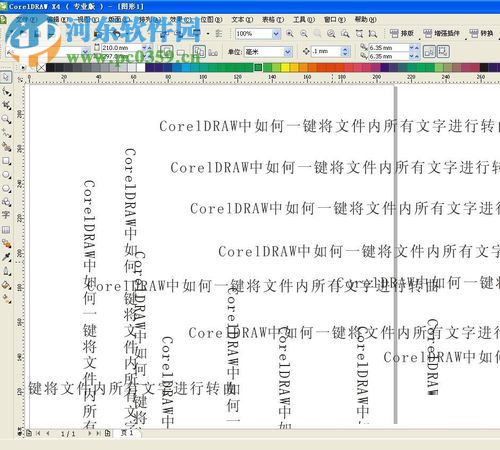This screenshot has width=500, height=450.
Task: Pick the highlighted green swatch in the palette
Action: click(258, 68)
